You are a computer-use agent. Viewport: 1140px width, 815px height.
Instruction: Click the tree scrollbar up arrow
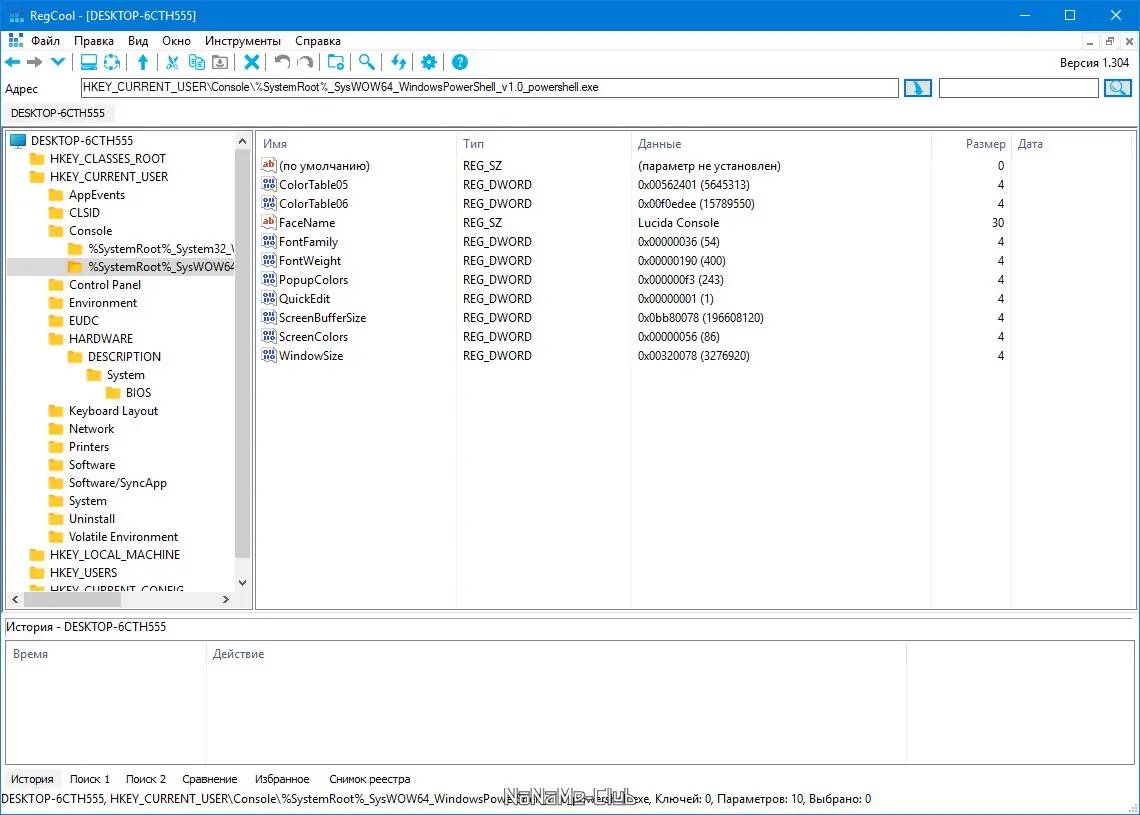[x=242, y=141]
